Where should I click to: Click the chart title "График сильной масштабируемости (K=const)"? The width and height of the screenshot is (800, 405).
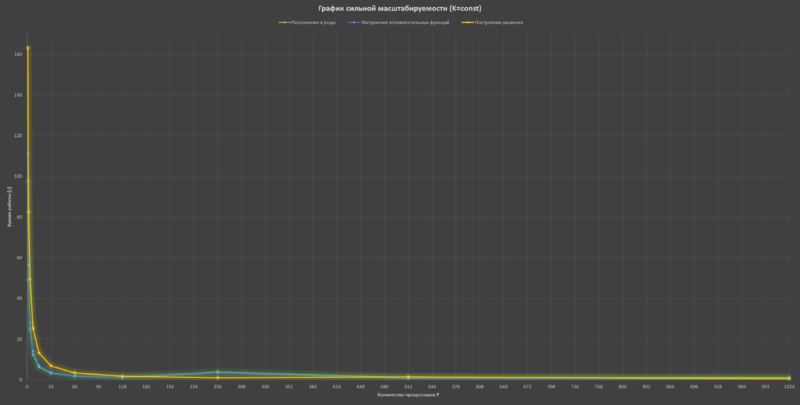(x=399, y=9)
